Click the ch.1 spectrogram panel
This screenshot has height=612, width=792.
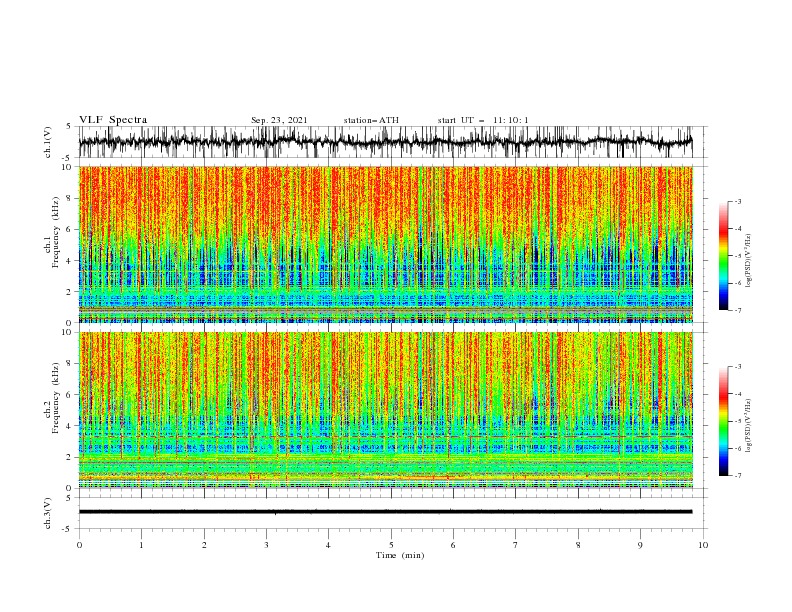[x=386, y=244]
